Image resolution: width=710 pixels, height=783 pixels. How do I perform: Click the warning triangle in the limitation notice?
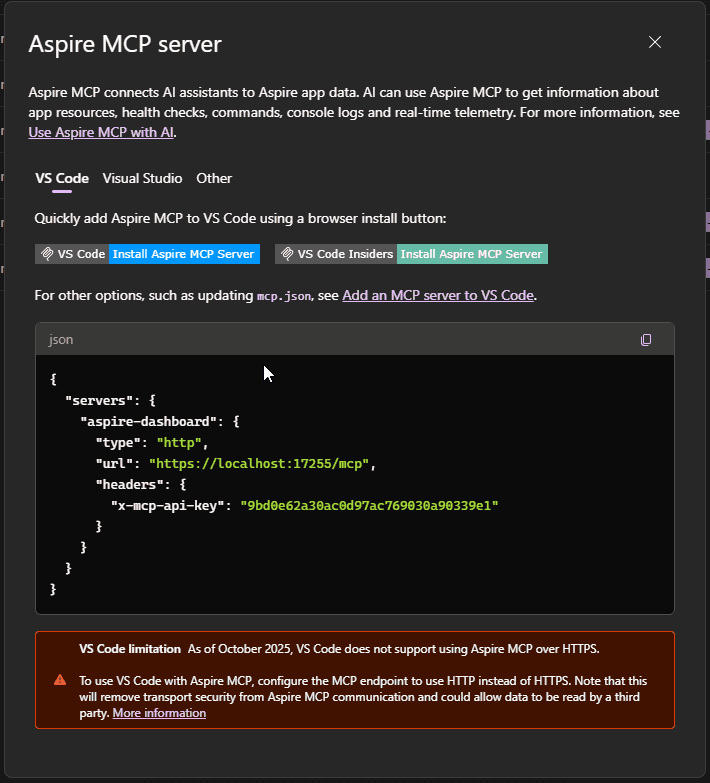[x=60, y=680]
